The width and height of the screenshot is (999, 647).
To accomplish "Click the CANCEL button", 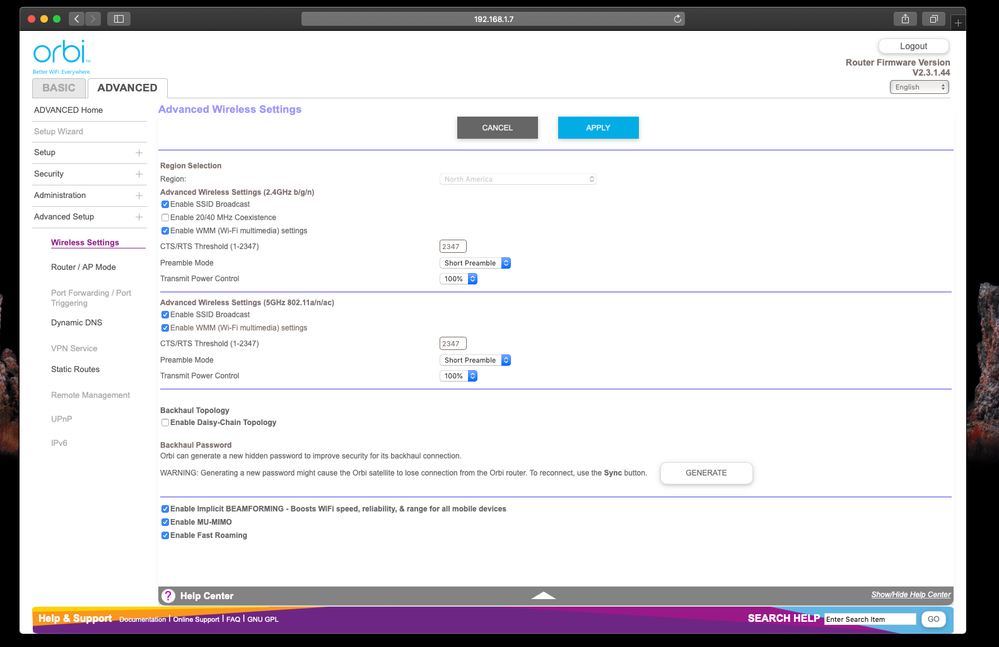I will tap(497, 128).
